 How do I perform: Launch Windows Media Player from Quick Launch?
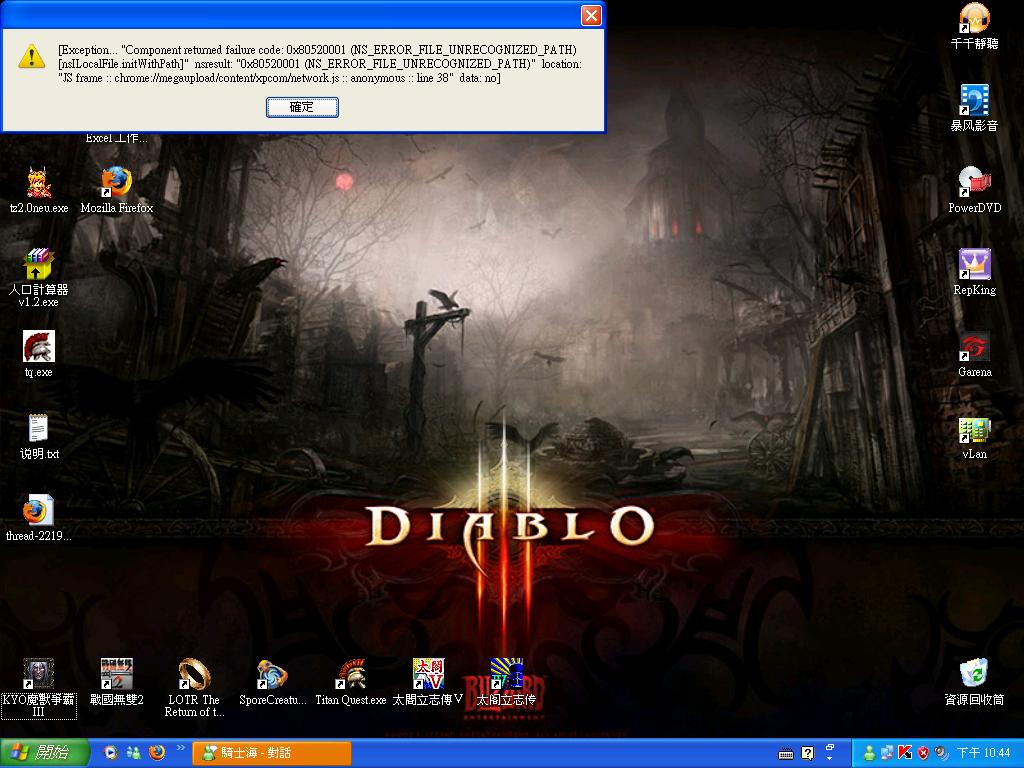click(111, 753)
